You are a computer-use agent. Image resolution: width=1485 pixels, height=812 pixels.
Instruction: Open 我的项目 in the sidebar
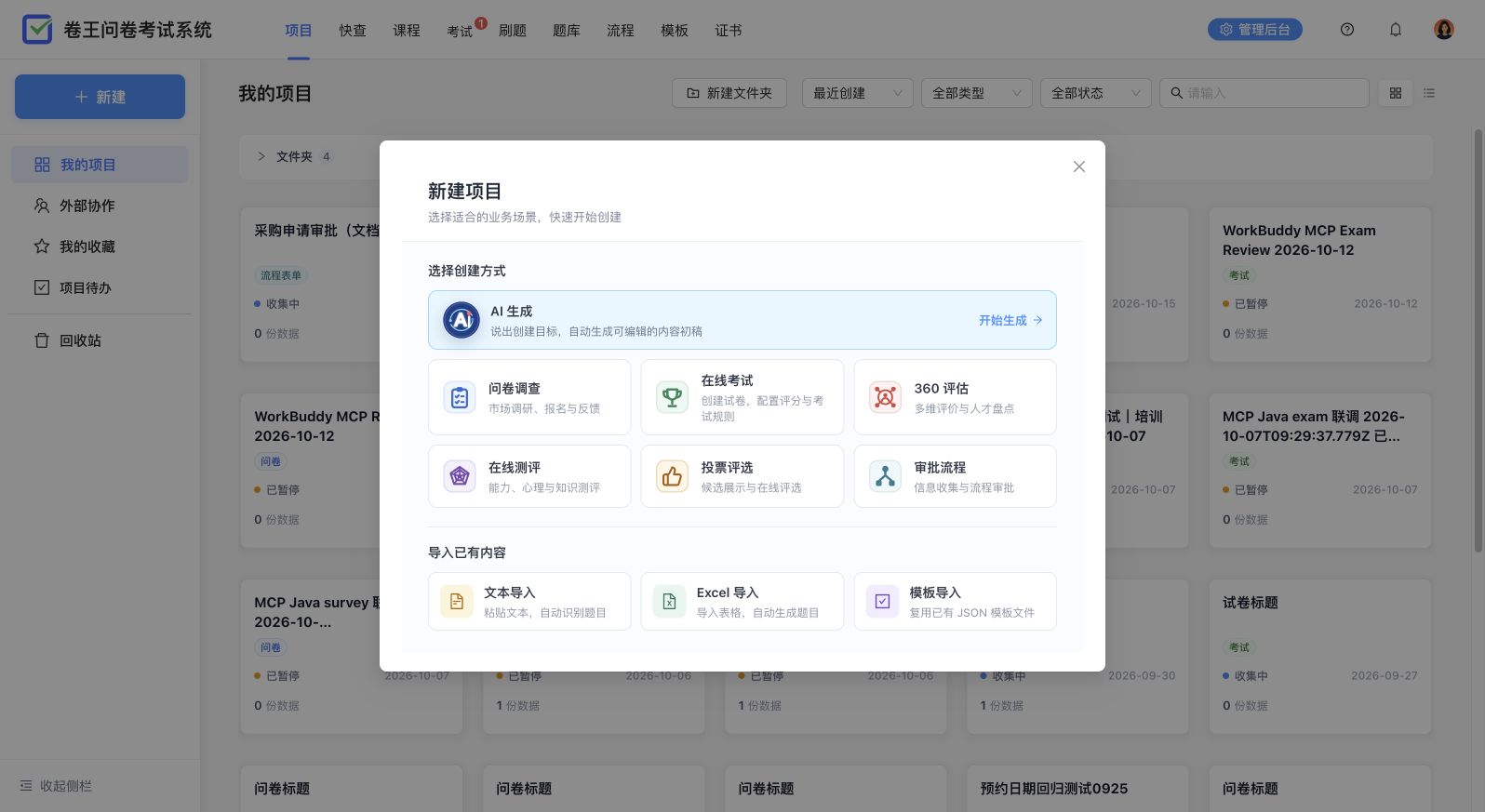tap(100, 165)
